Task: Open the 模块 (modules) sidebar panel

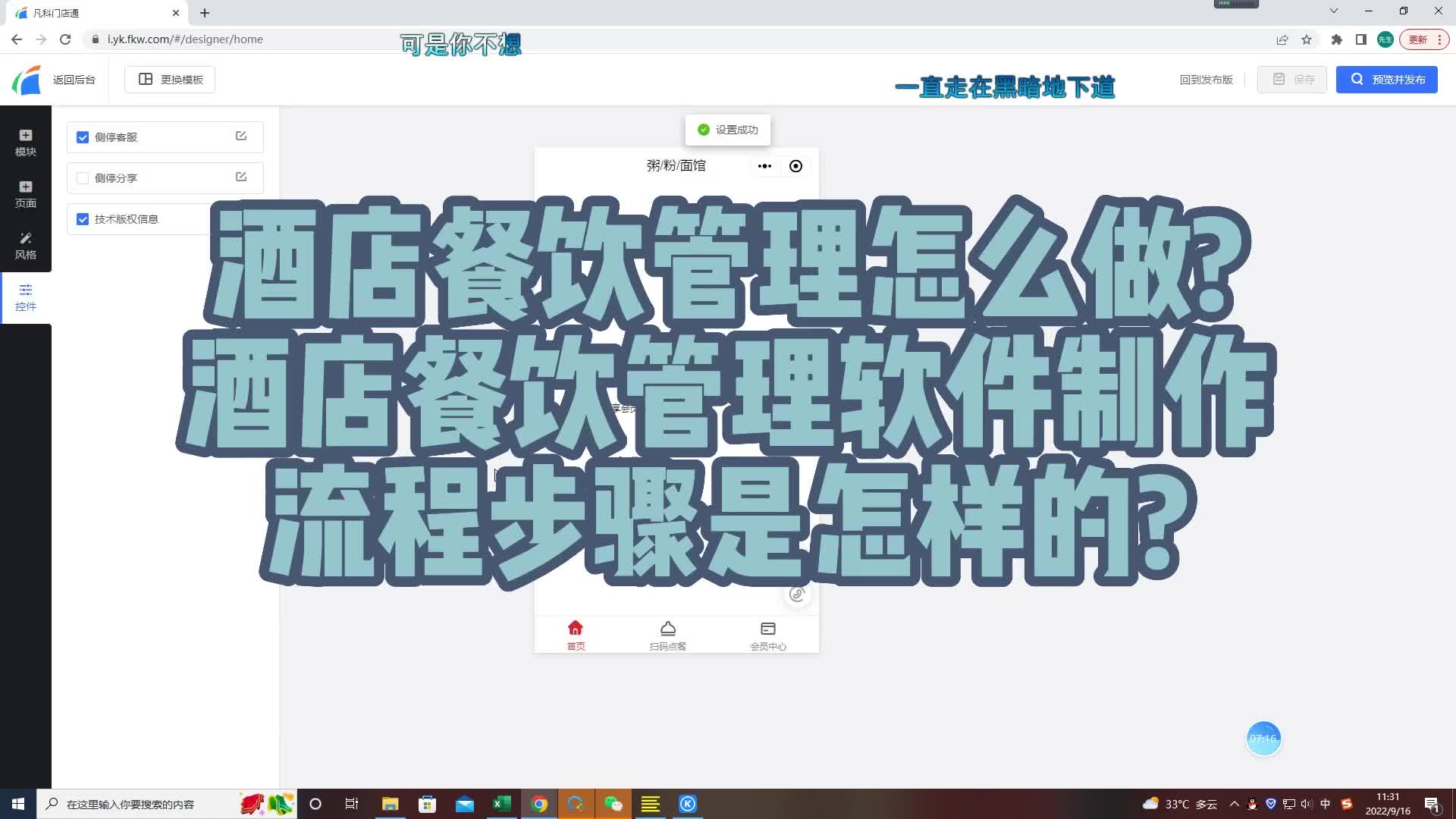Action: point(25,142)
